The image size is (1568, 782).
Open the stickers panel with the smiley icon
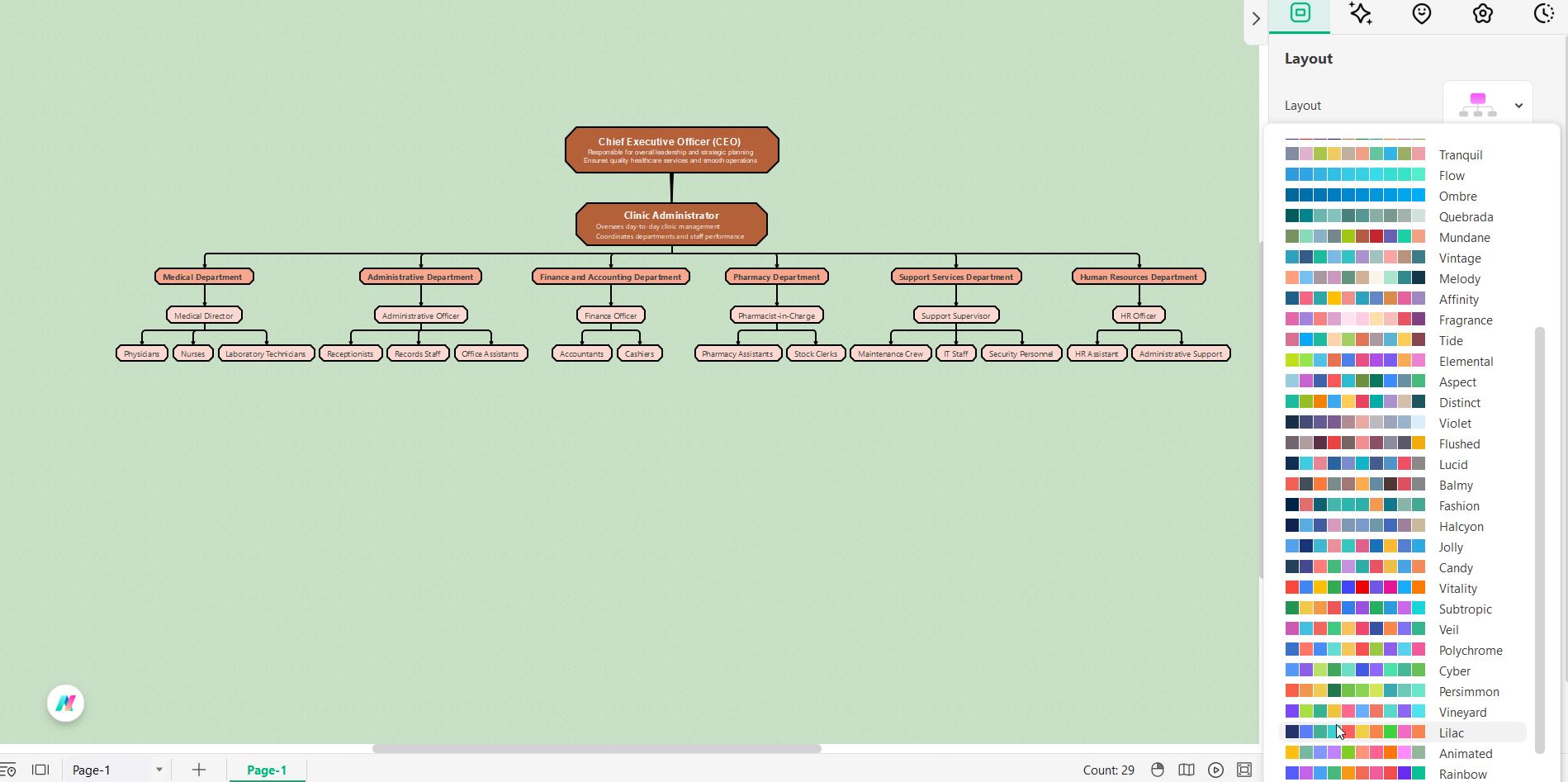click(x=1421, y=14)
